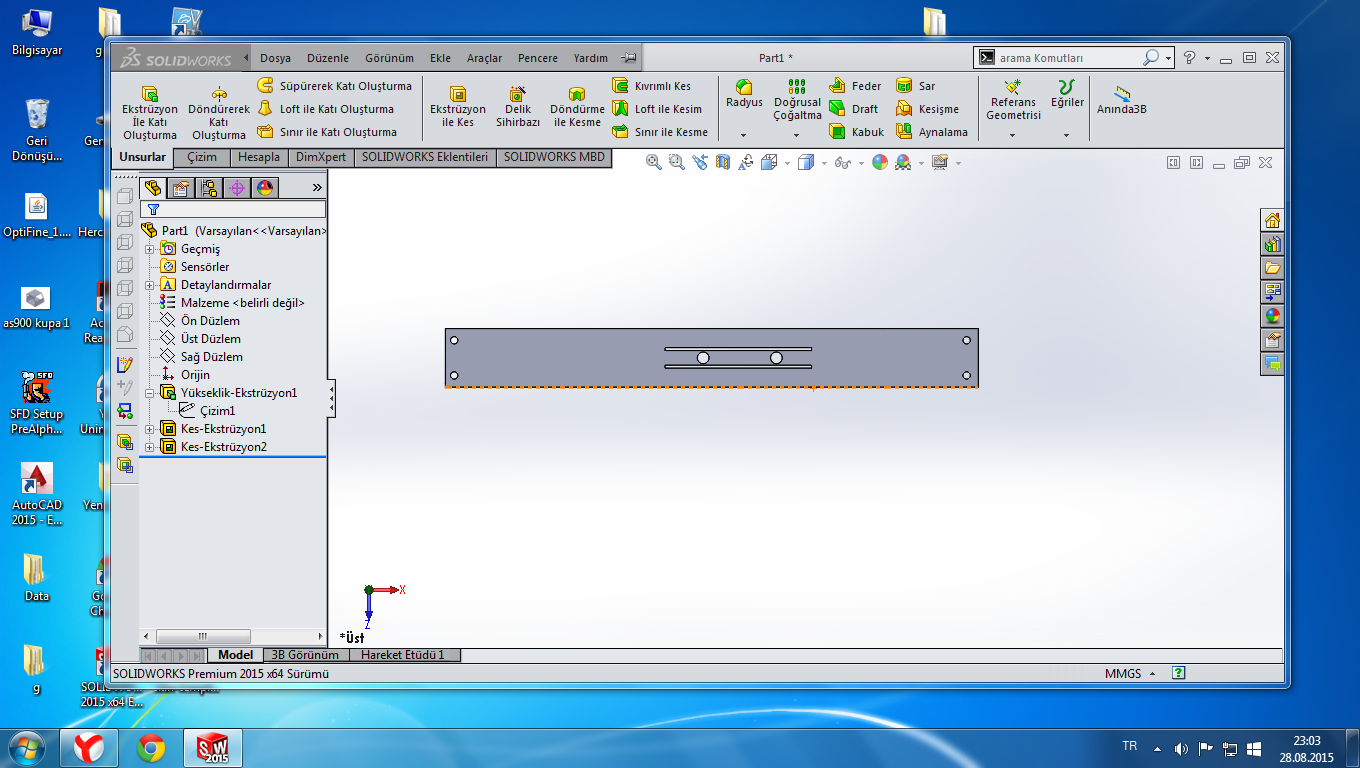The width and height of the screenshot is (1360, 768).
Task: Choose Loft ile Katı Oluşturma
Action: (x=325, y=109)
